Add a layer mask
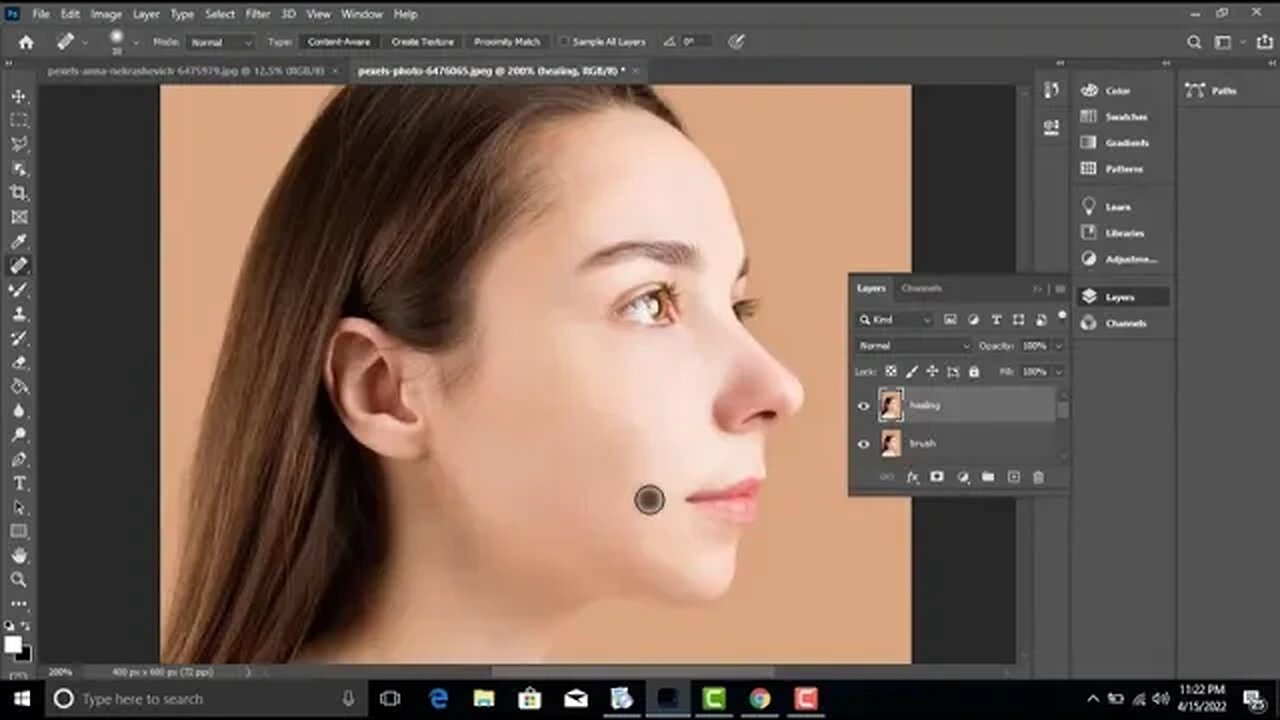This screenshot has height=720, width=1280. (937, 478)
